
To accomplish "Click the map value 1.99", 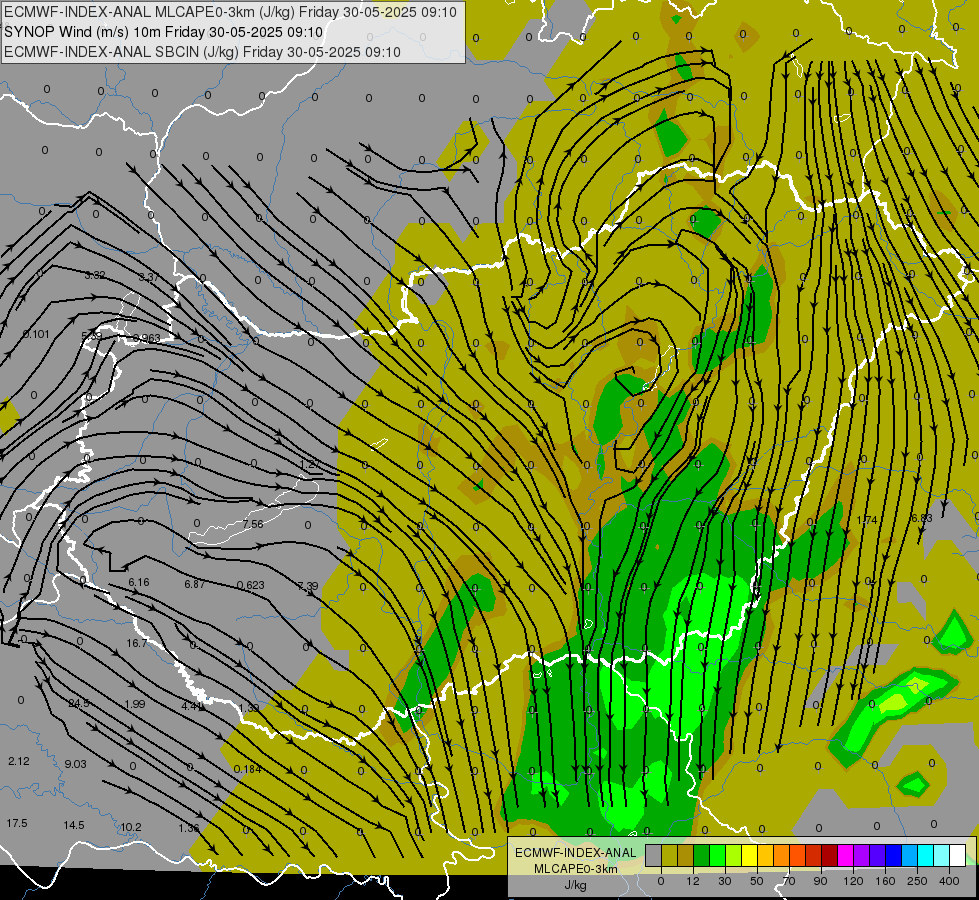I will pyautogui.click(x=135, y=704).
